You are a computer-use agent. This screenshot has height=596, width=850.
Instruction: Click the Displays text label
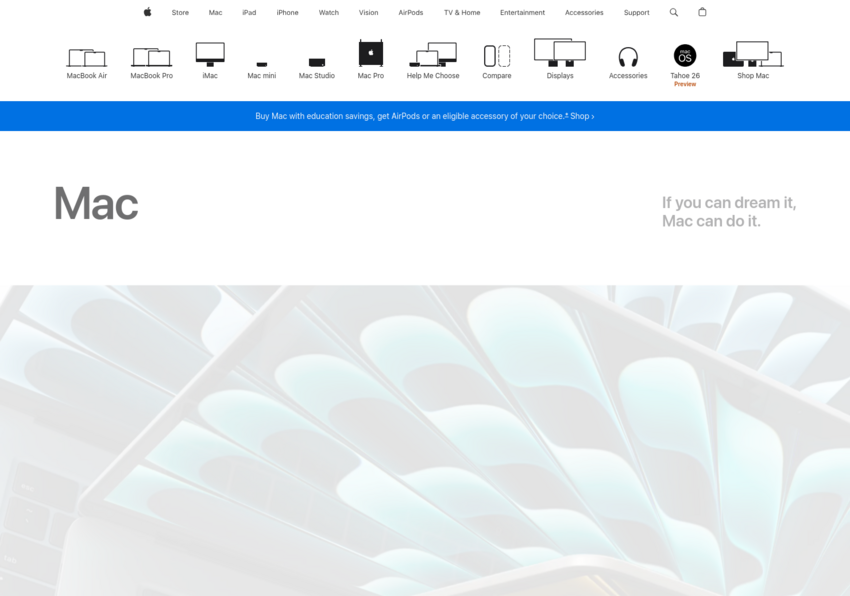point(560,76)
